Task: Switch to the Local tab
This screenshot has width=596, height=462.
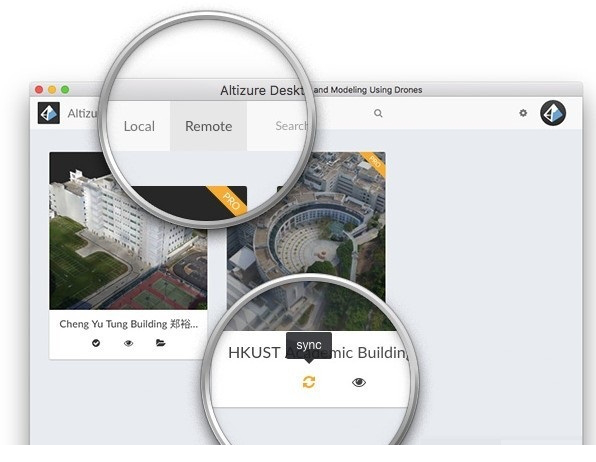Action: 139,126
